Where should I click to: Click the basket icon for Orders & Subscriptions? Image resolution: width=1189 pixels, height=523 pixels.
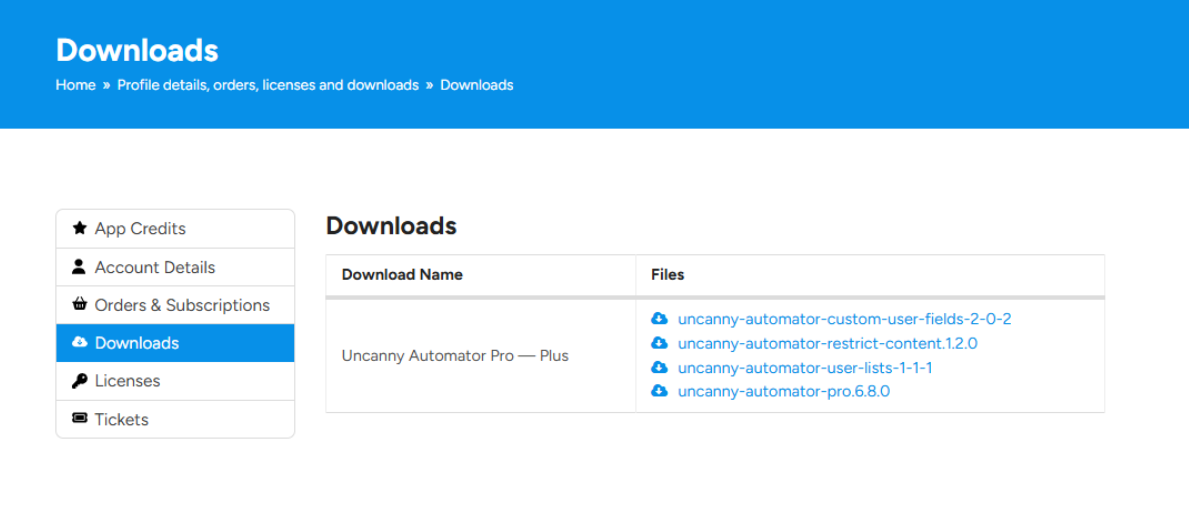tap(80, 305)
